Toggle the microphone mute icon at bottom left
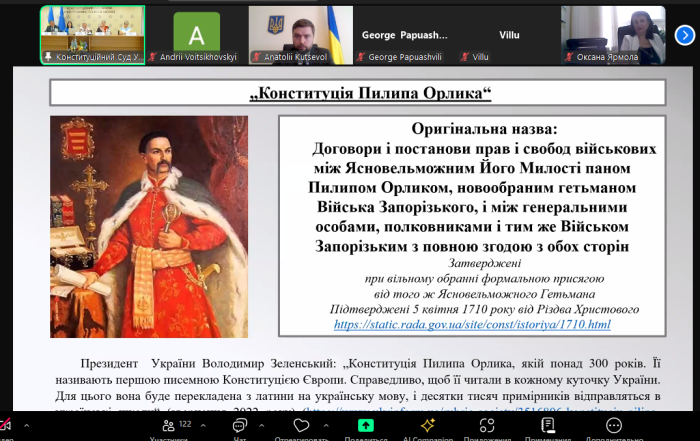The height and width of the screenshot is (441, 700). [6, 425]
